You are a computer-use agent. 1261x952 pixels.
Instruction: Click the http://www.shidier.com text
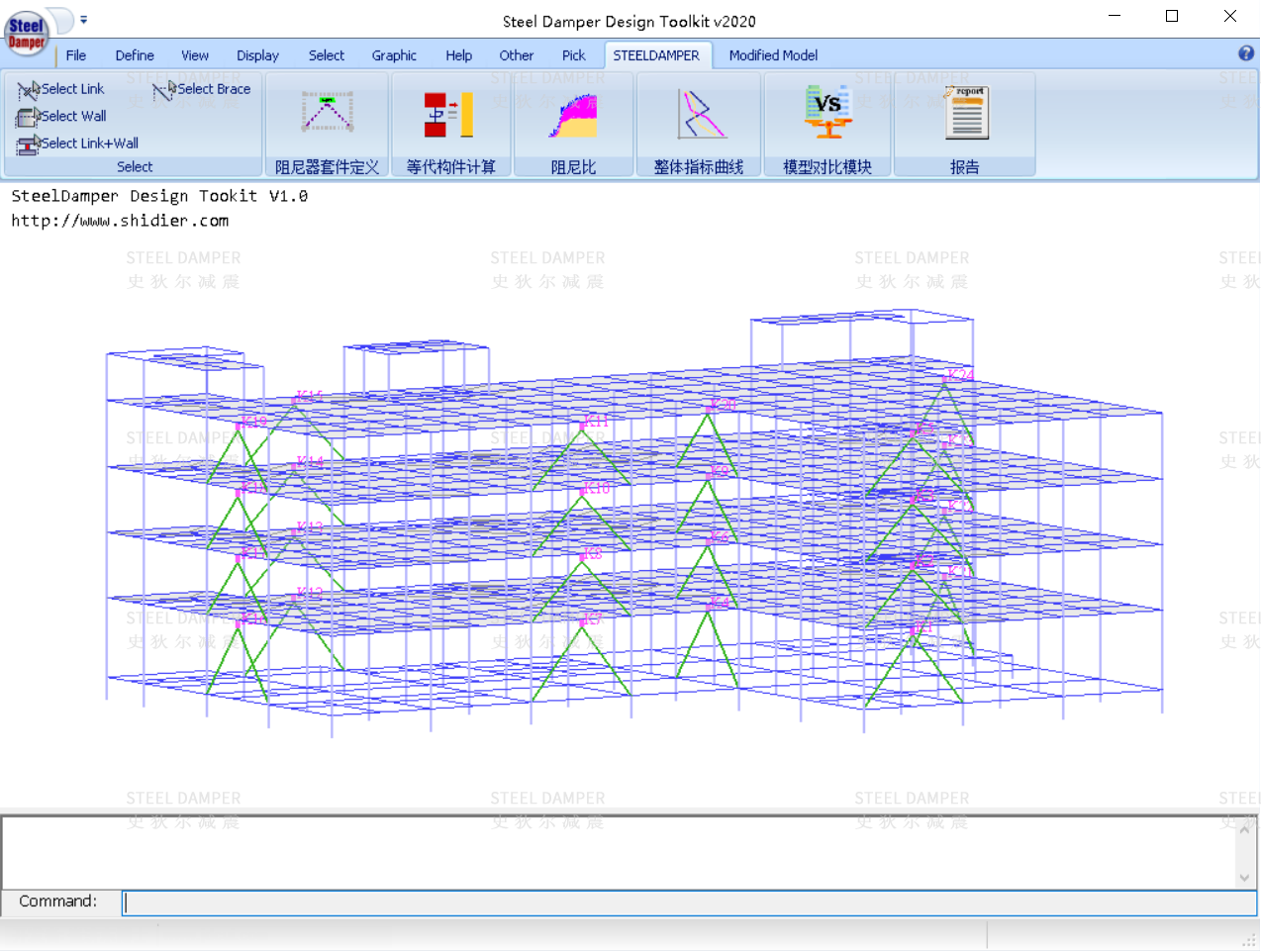pyautogui.click(x=120, y=221)
